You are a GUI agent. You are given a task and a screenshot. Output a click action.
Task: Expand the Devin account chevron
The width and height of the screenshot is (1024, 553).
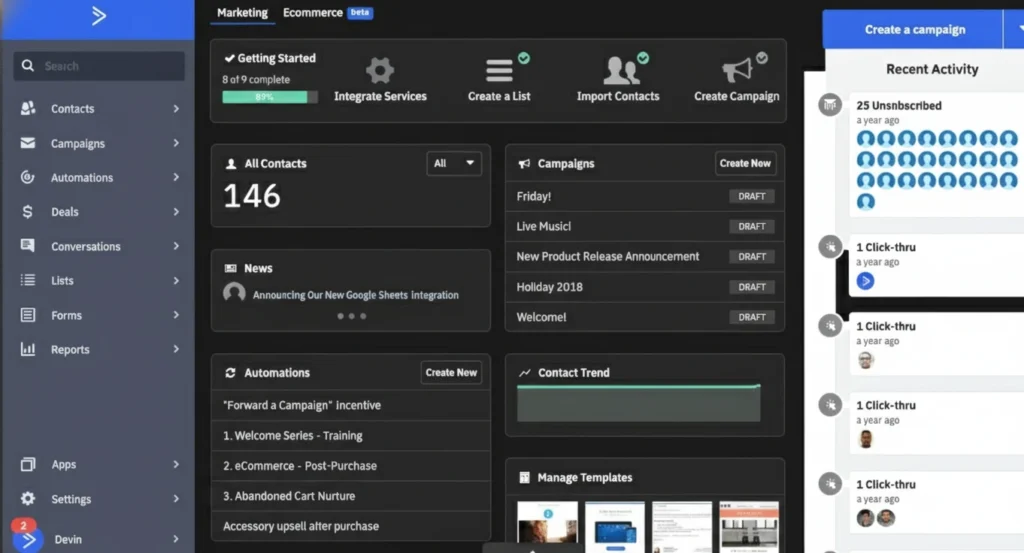click(x=176, y=539)
